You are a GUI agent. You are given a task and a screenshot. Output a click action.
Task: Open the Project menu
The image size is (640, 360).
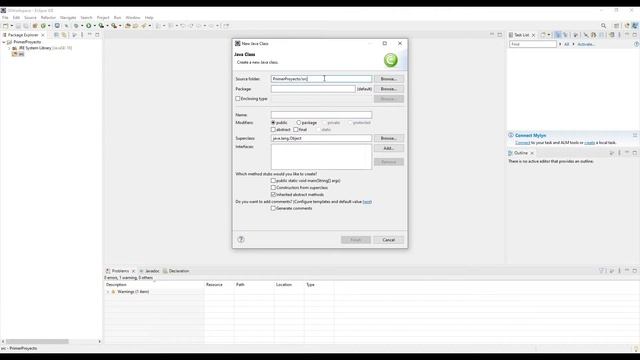pos(103,18)
